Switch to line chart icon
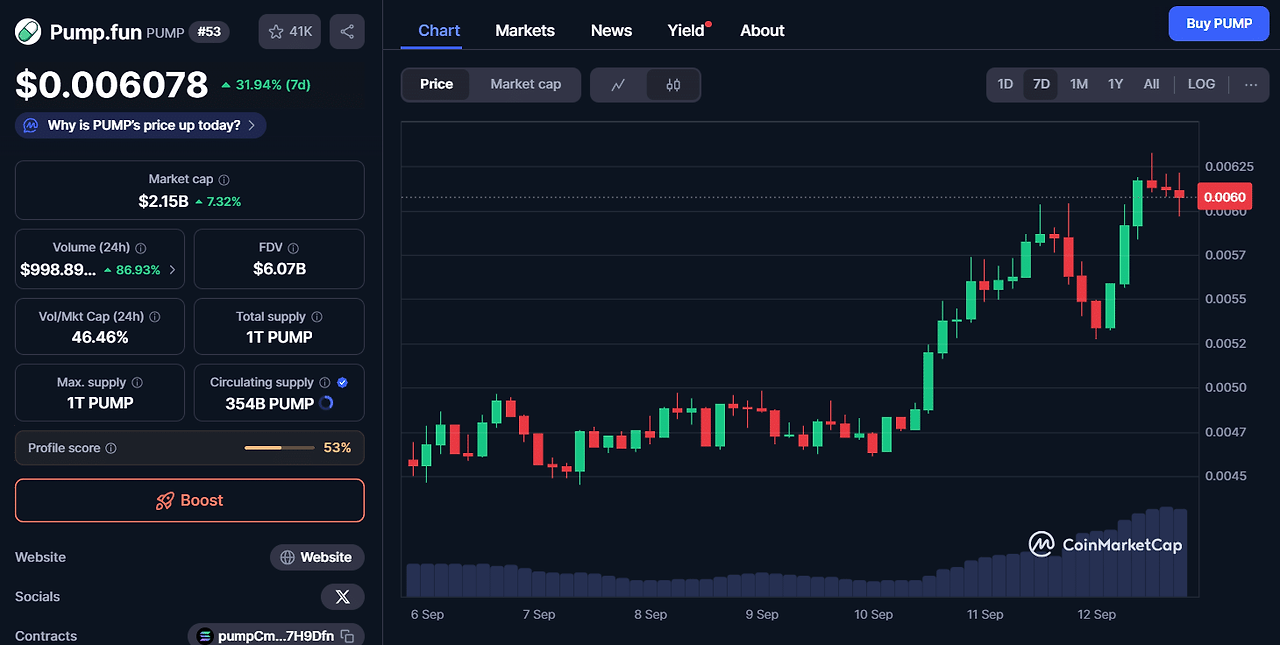The height and width of the screenshot is (645, 1280). point(618,85)
